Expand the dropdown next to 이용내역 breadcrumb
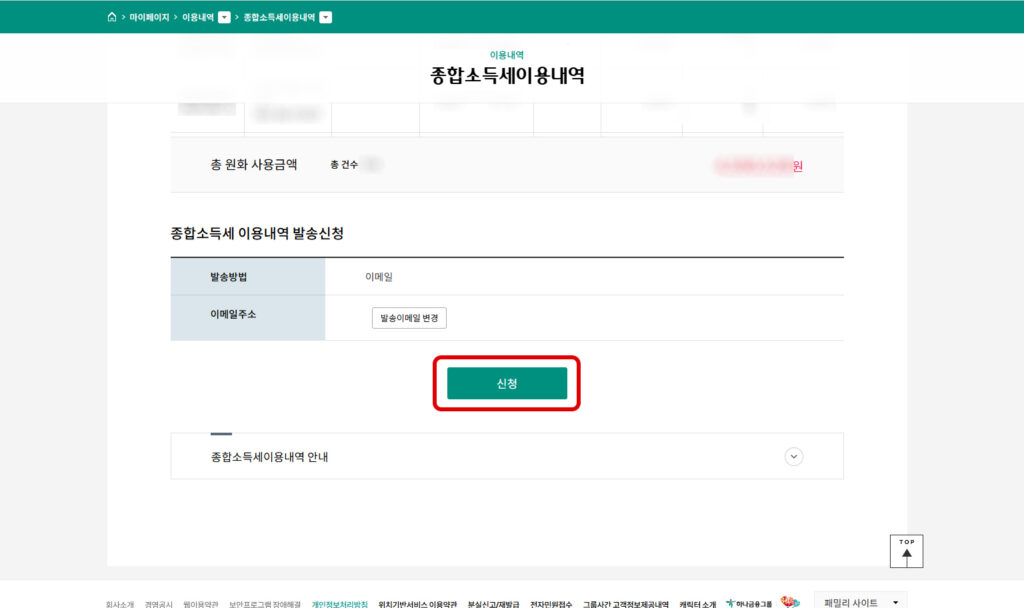 [225, 17]
